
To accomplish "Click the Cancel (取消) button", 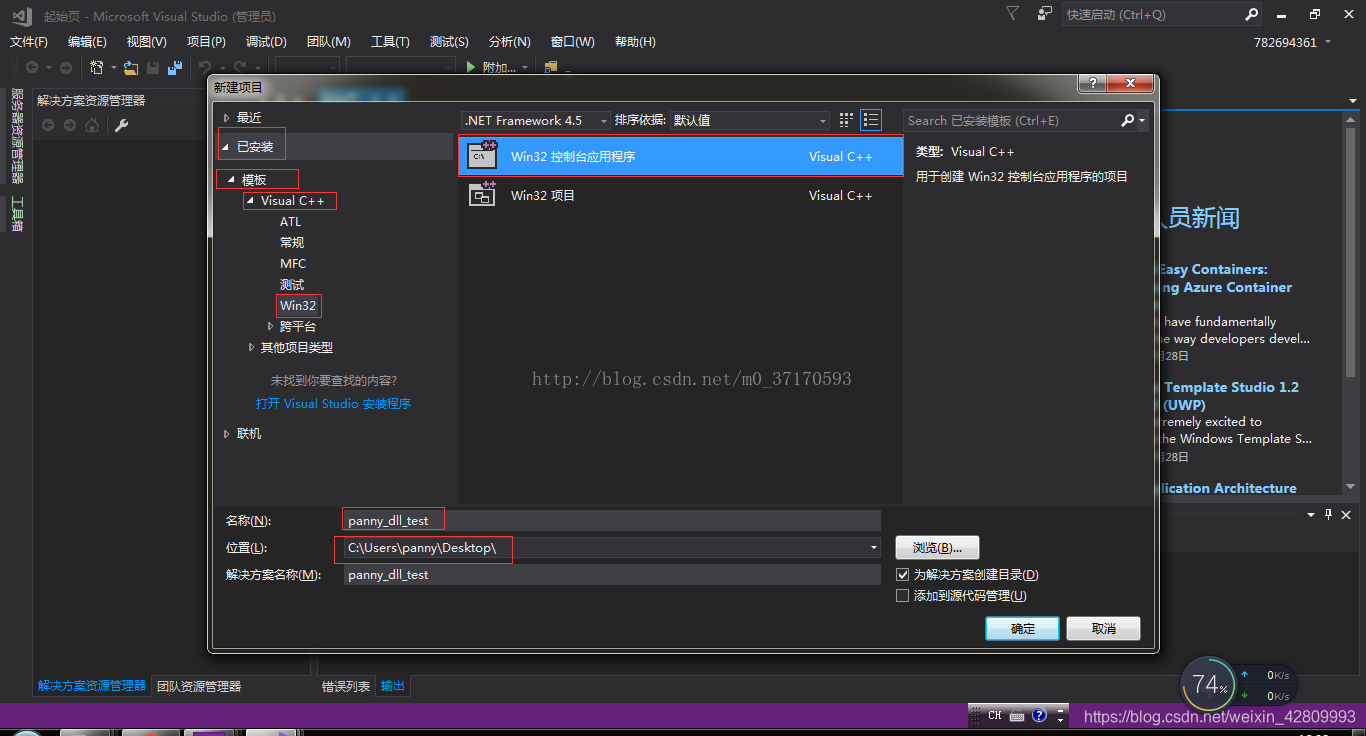I will [x=1103, y=629].
